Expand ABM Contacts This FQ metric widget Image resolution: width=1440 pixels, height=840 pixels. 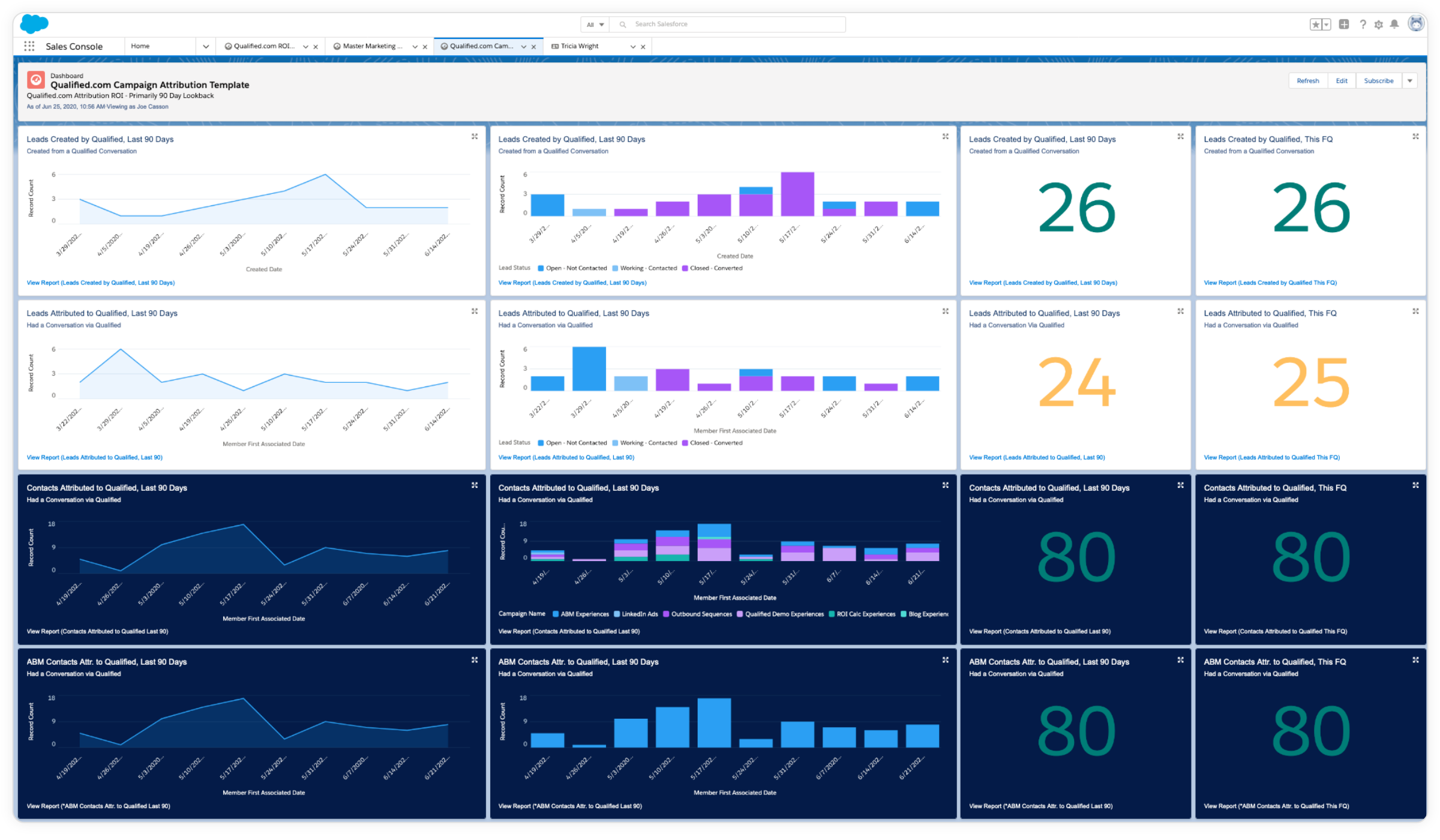point(1415,659)
